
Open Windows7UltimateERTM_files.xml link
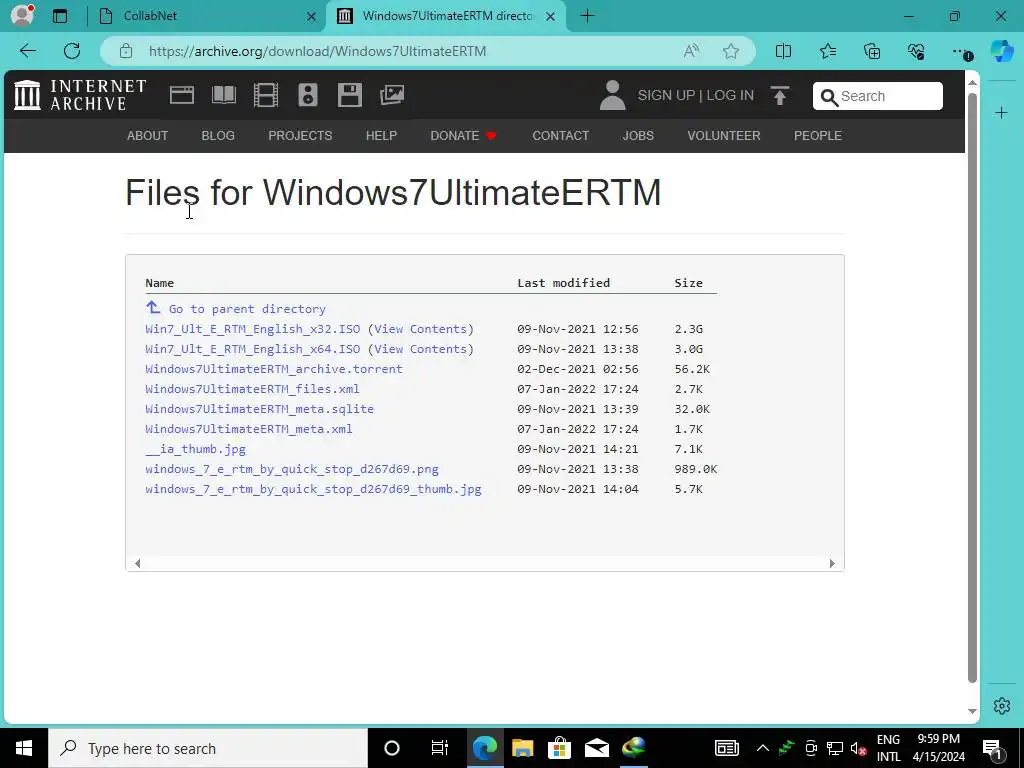point(252,389)
